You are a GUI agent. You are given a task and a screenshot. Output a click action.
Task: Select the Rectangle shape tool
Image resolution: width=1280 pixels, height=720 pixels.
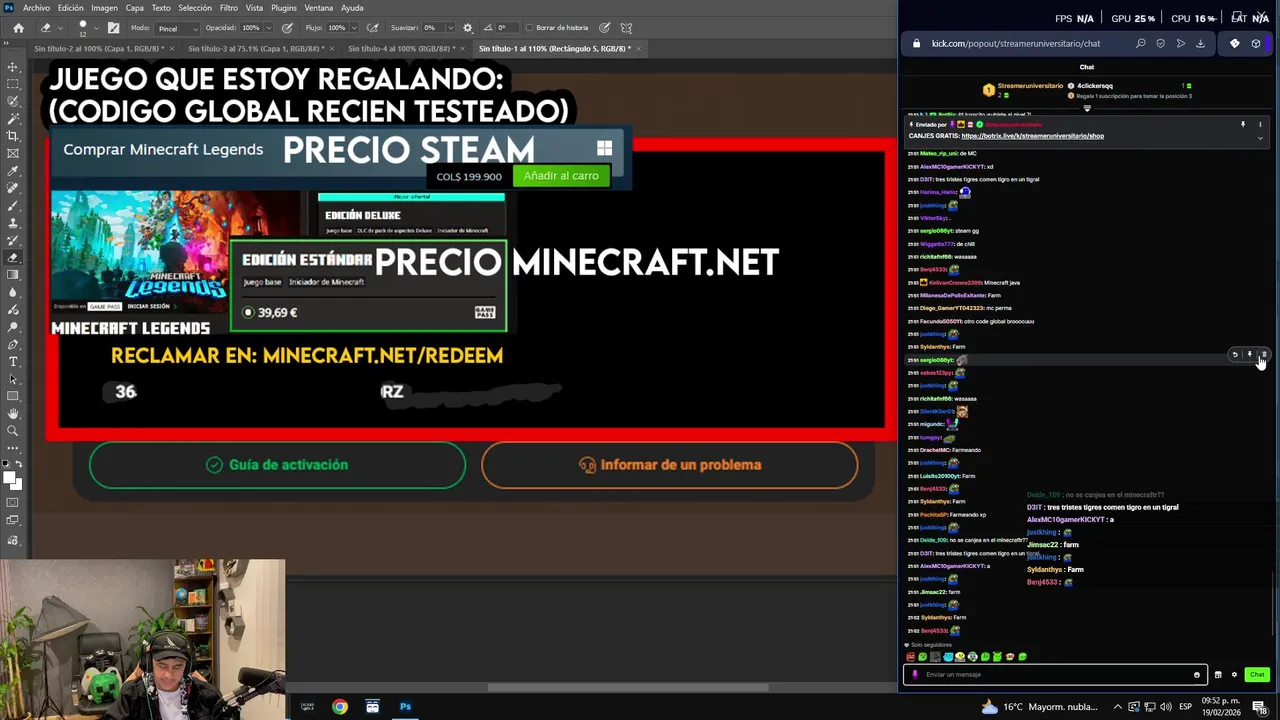[x=13, y=396]
